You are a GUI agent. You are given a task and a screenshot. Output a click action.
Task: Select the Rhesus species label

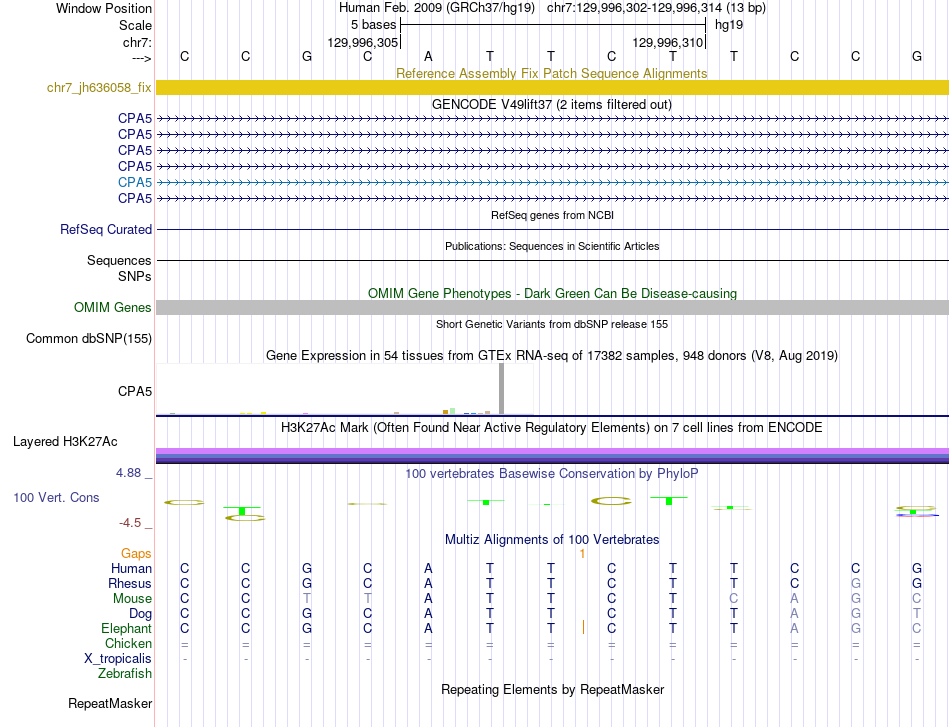(130, 583)
